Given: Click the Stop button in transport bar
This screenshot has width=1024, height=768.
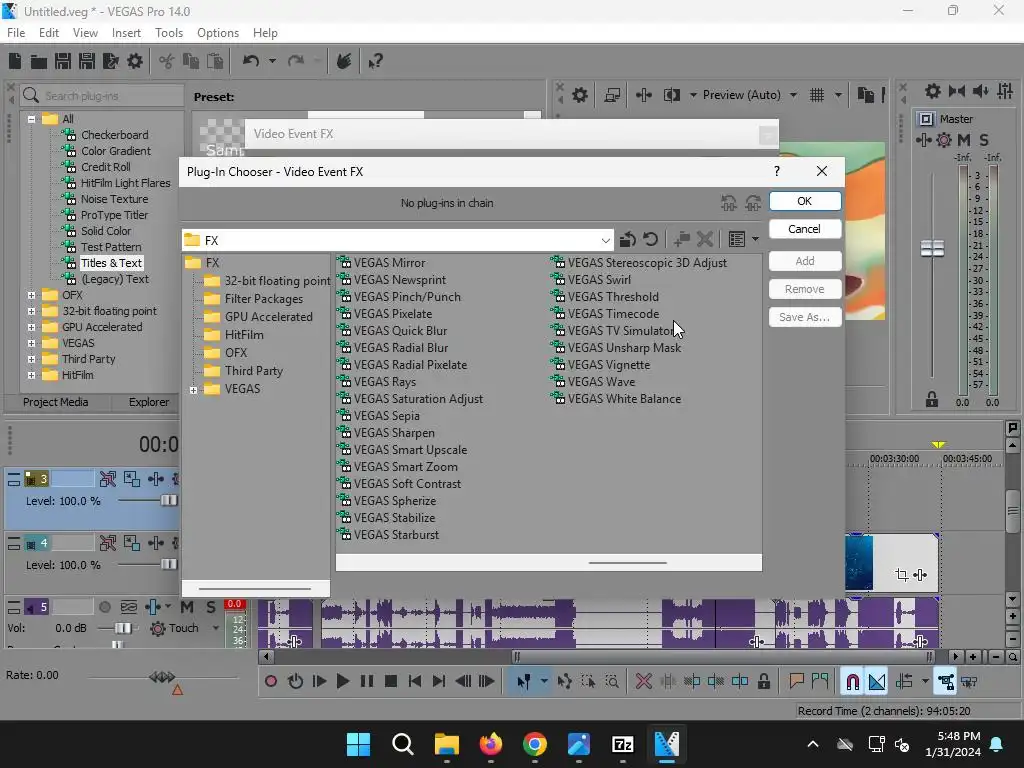Looking at the screenshot, I should coord(391,682).
